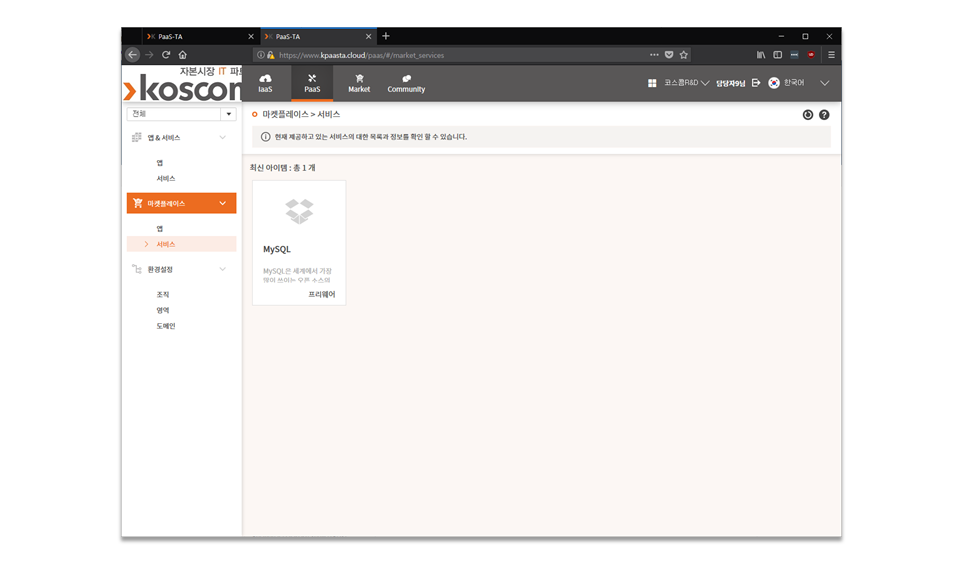
Task: Open the 도메인 sidebar link
Action: [166, 326]
